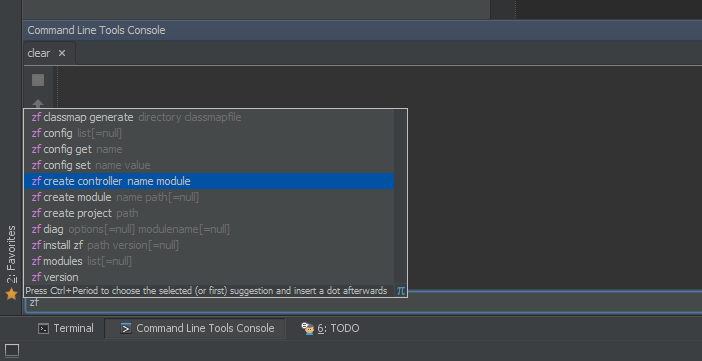Click the TODO tab icon
This screenshot has width=702, height=361.
tap(308, 329)
